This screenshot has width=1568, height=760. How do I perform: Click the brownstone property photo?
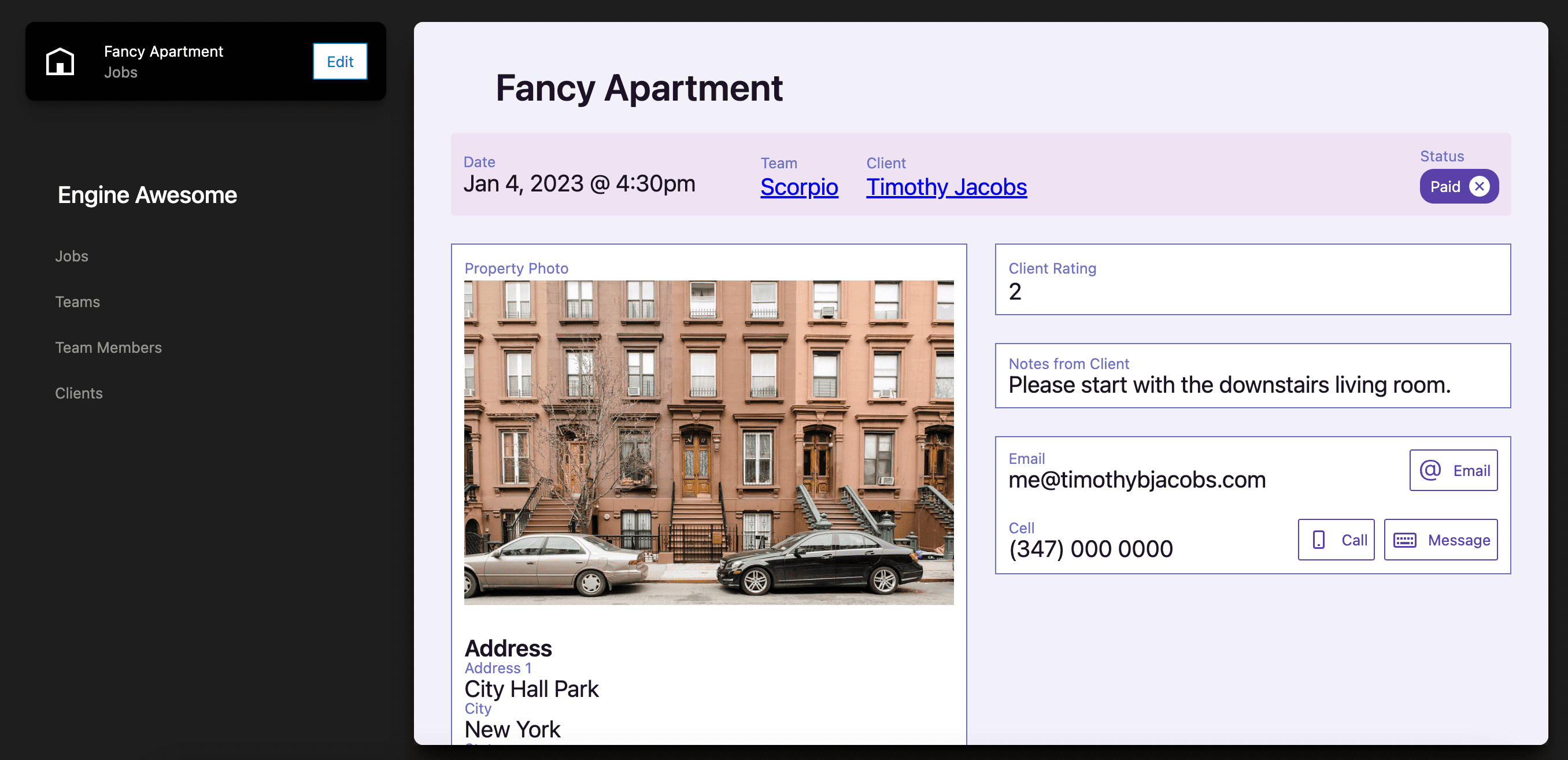[708, 442]
